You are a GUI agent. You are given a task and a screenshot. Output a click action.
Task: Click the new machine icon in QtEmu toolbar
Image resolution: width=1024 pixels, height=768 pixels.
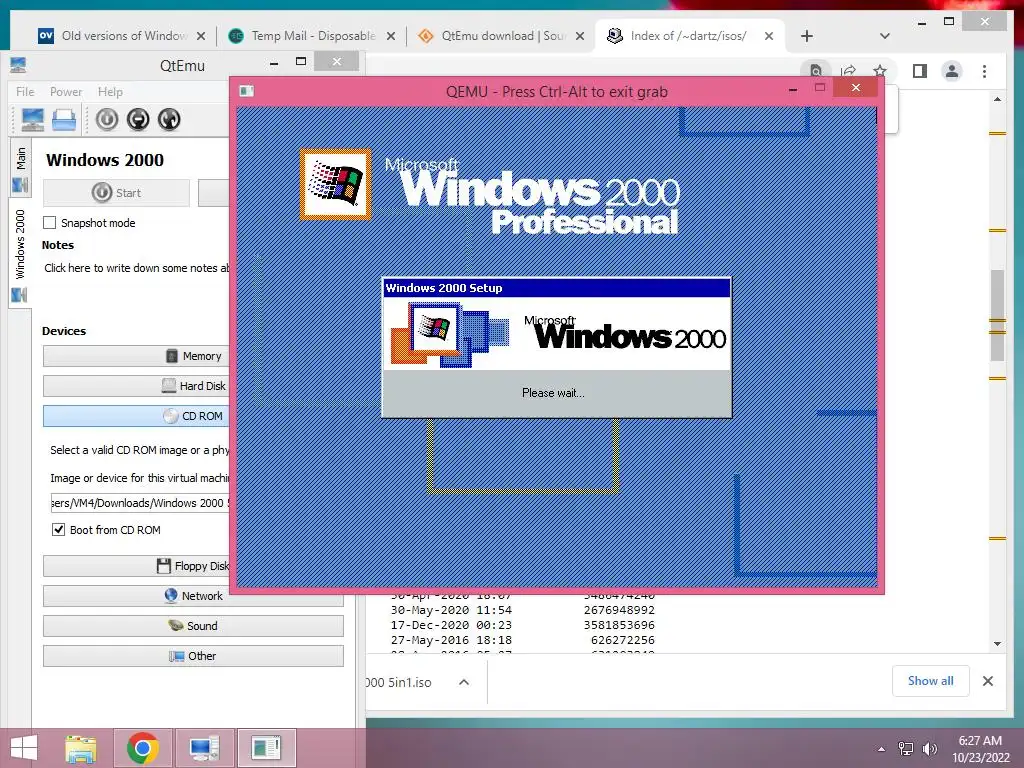tap(32, 120)
